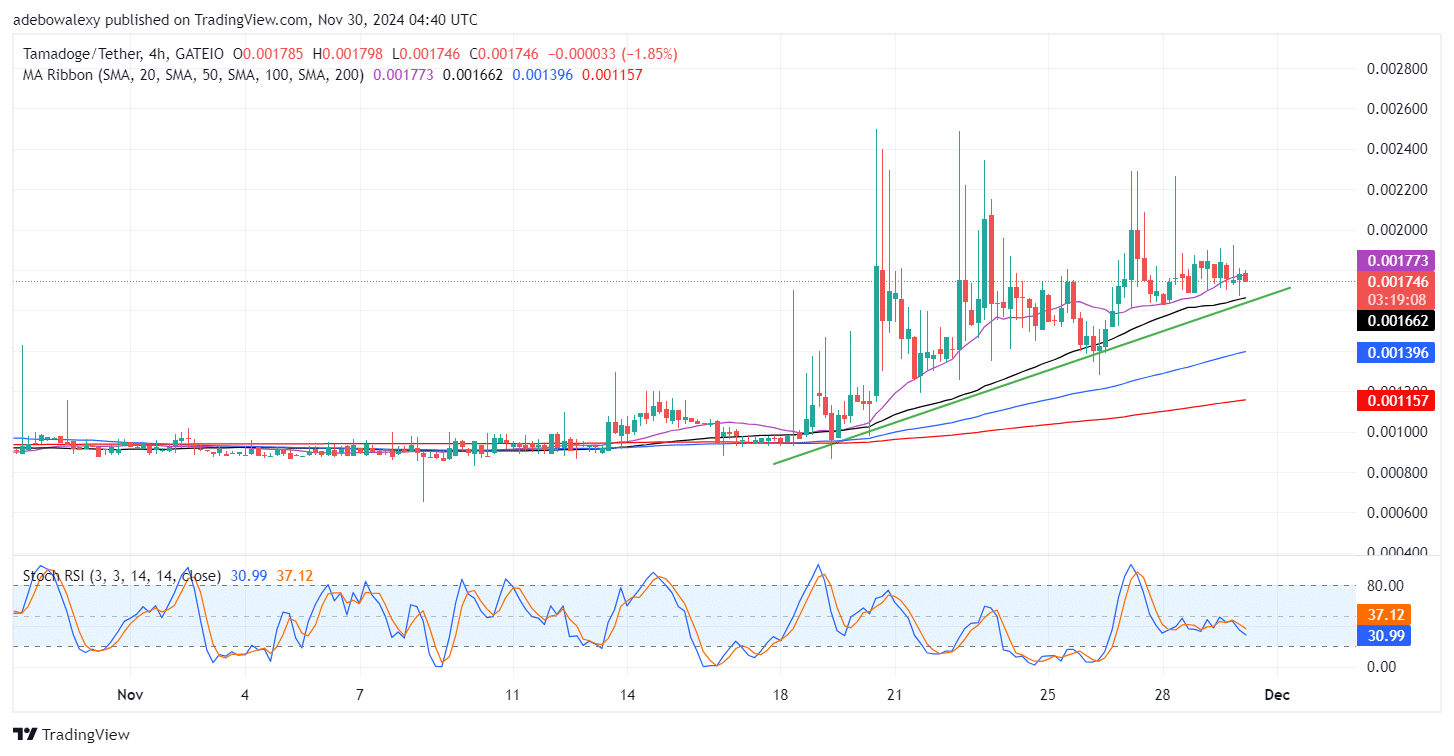Click the red 0.001746 current price label
Image resolution: width=1454 pixels, height=756 pixels.
[1395, 283]
